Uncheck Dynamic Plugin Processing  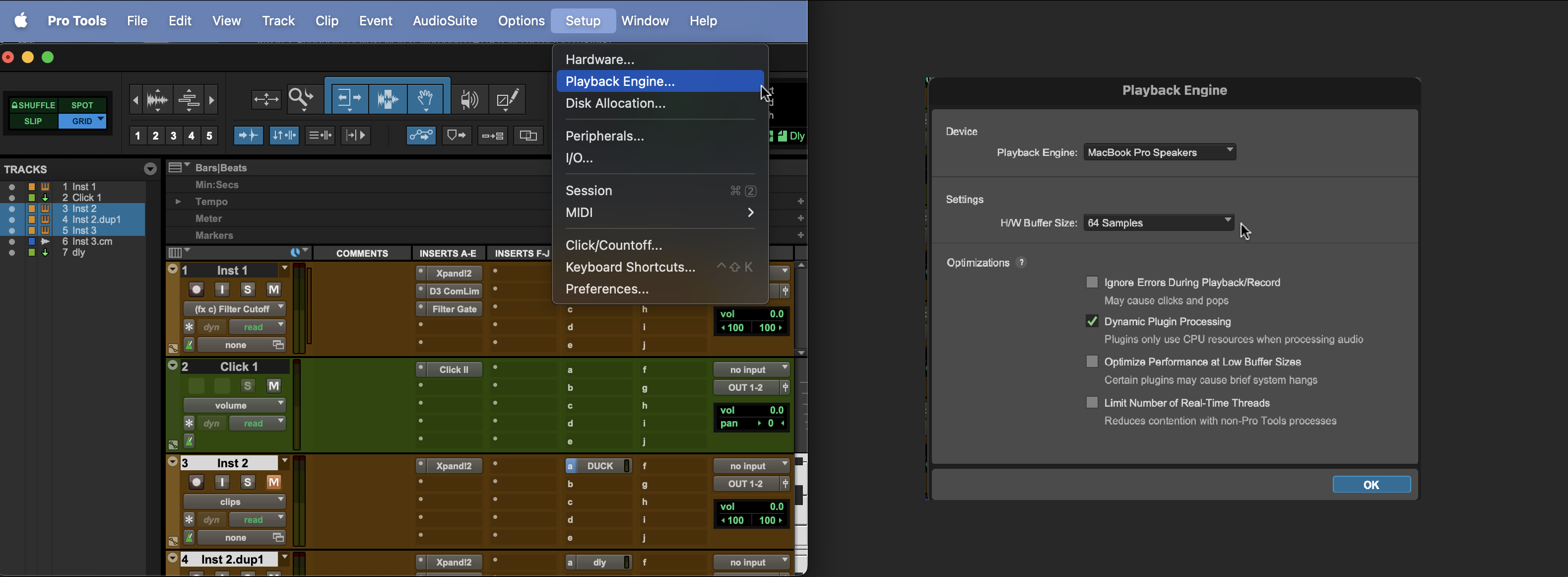tap(1092, 321)
